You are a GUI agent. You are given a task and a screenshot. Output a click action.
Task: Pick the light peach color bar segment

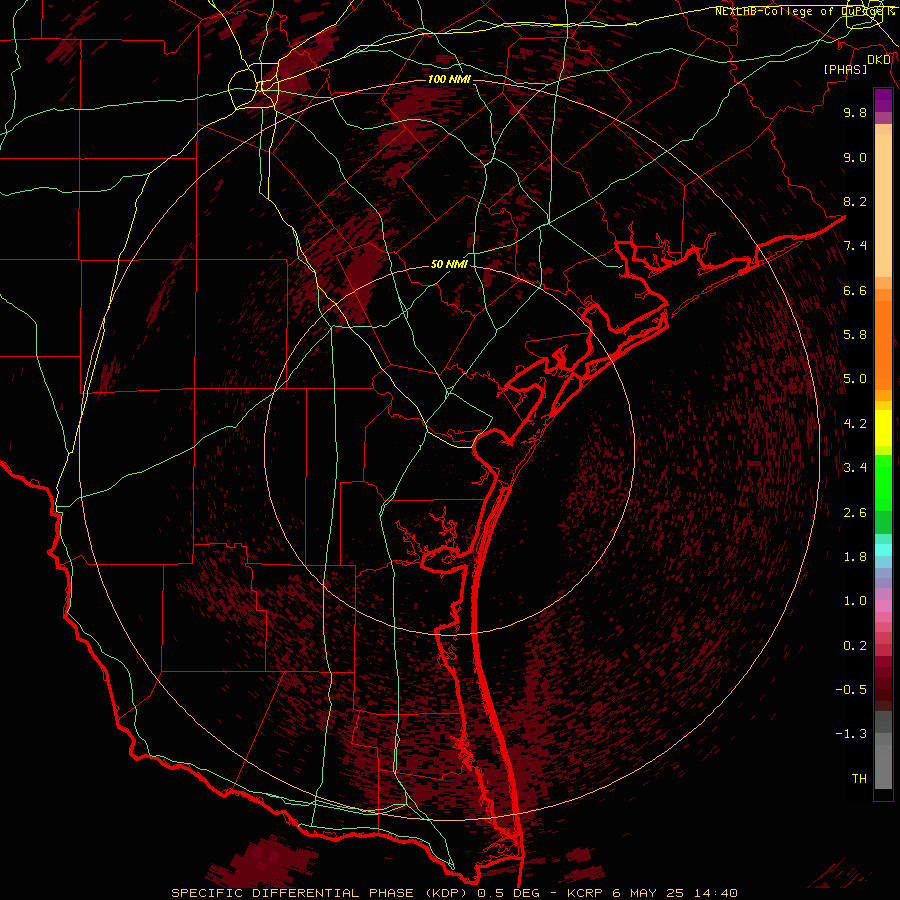[x=883, y=205]
